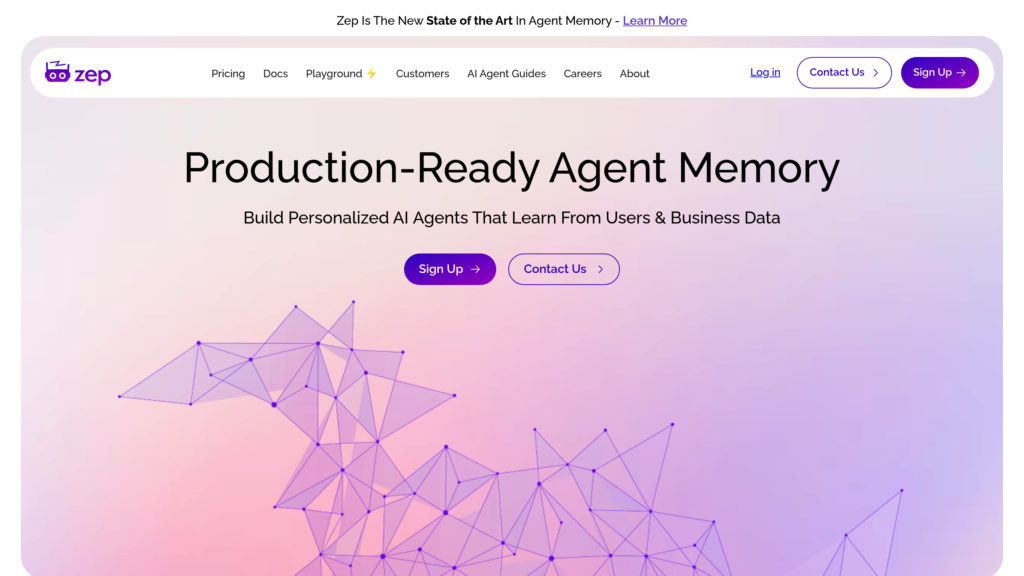This screenshot has height=576, width=1024.
Task: Click the Production-Ready Agent Memory headline
Action: point(511,168)
